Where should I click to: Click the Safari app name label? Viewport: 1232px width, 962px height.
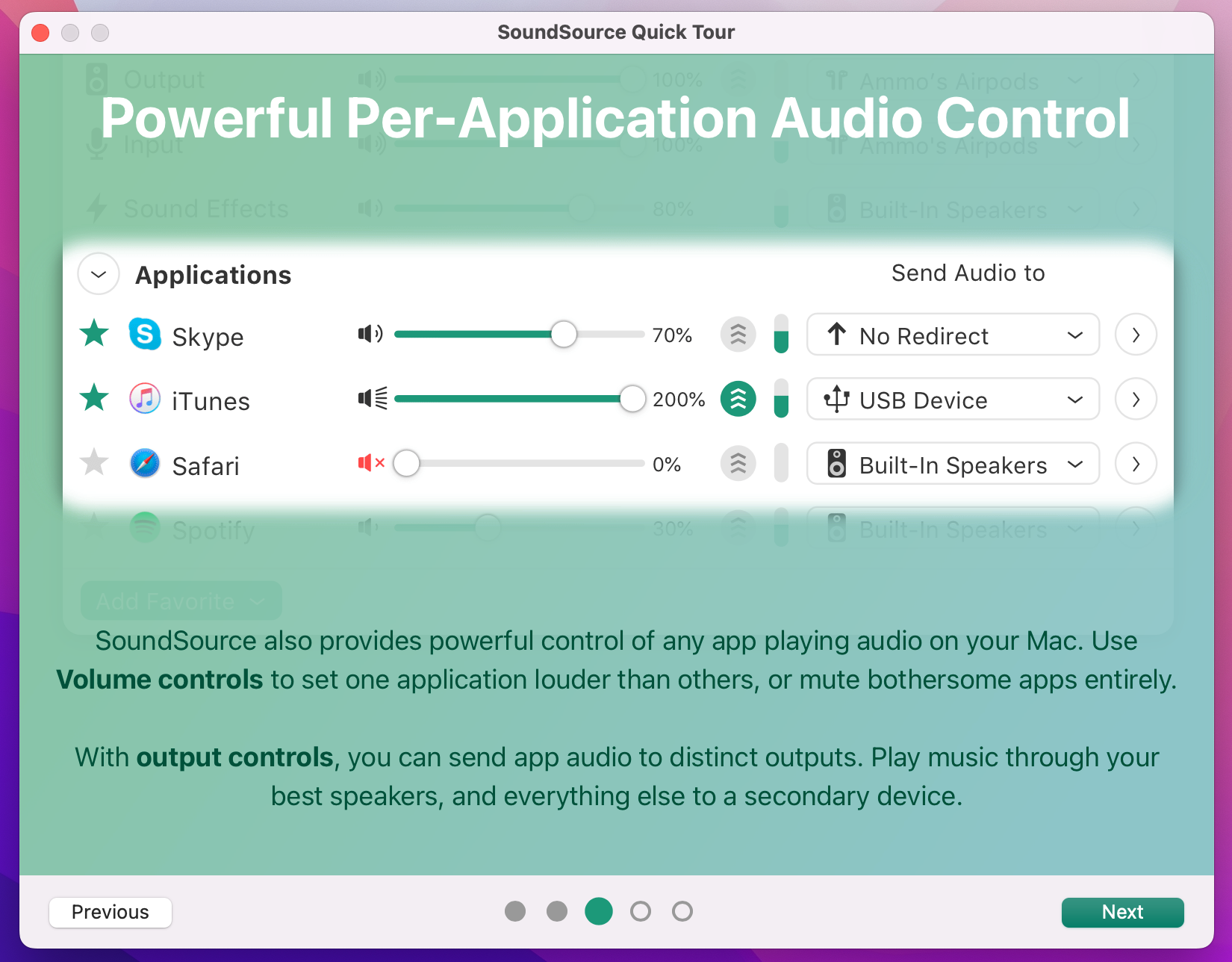click(x=205, y=466)
